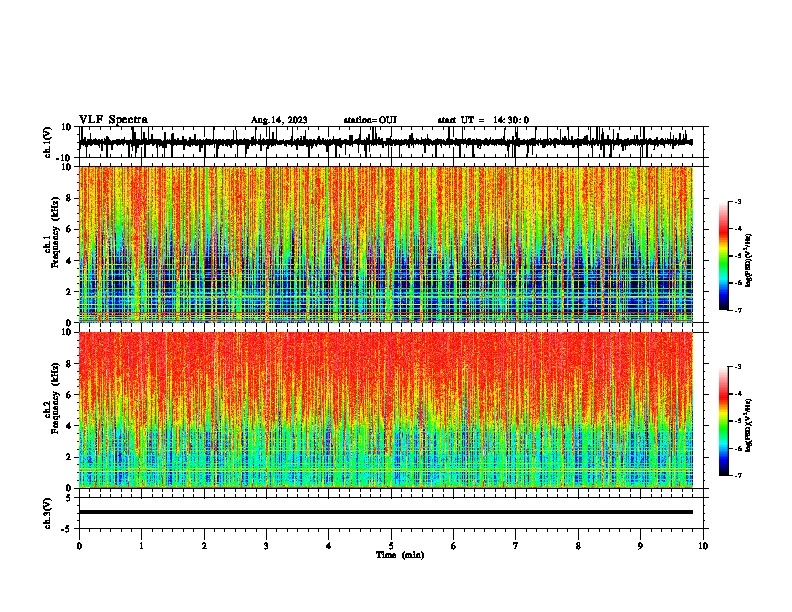Click the "VLF Spectra" plot title
Viewport: 792px width, 612px height.
tap(114, 120)
